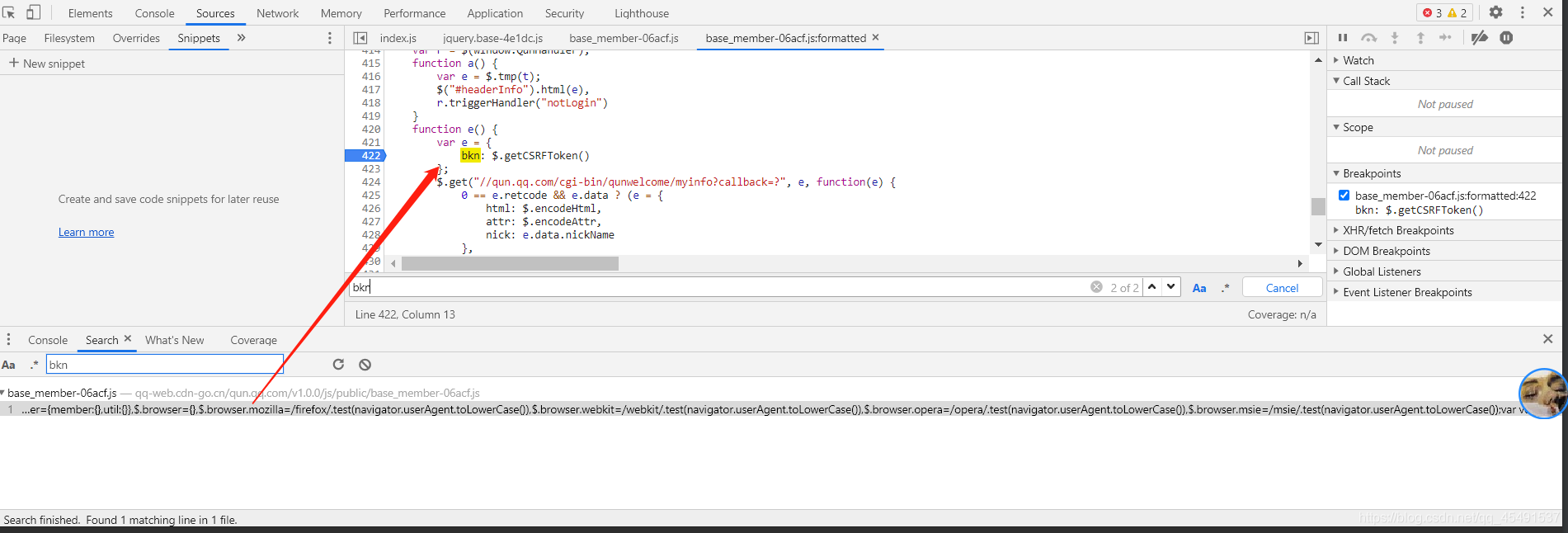The height and width of the screenshot is (533, 1568).
Task: Step into next function call
Action: [1395, 38]
